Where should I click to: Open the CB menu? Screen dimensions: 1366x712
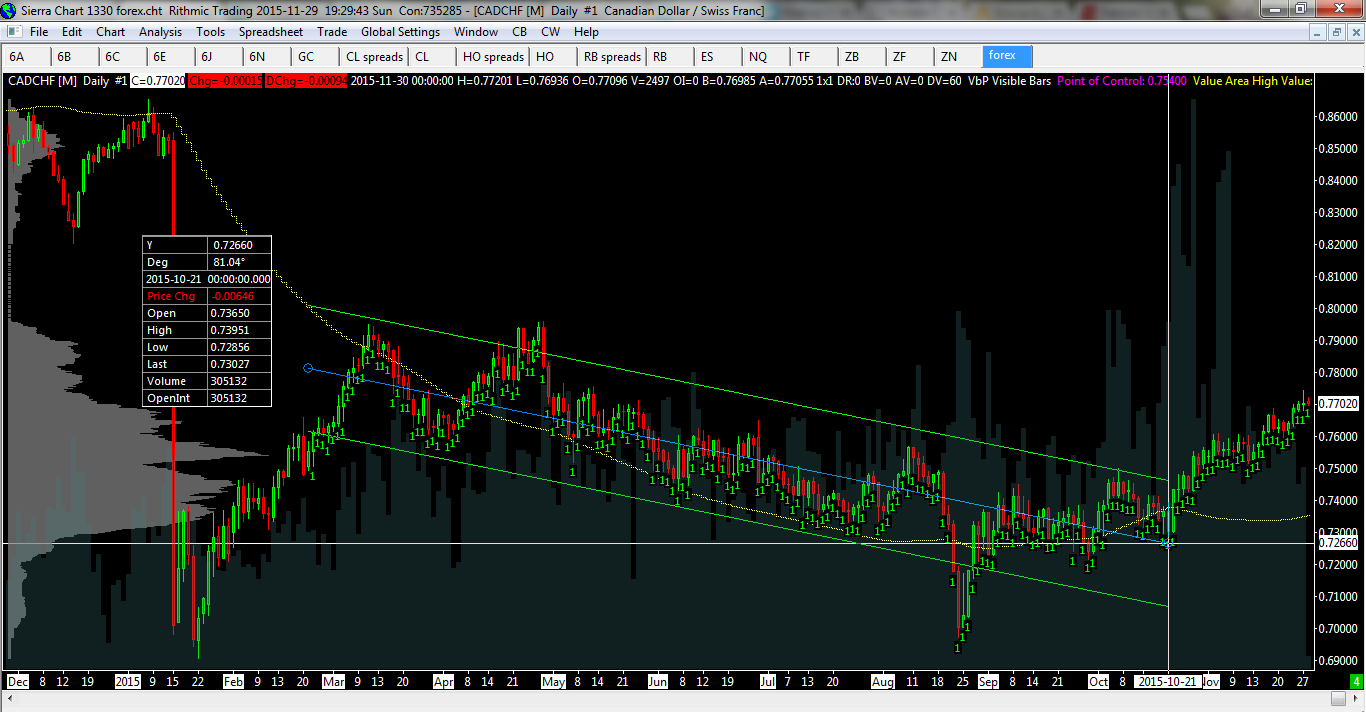[519, 32]
